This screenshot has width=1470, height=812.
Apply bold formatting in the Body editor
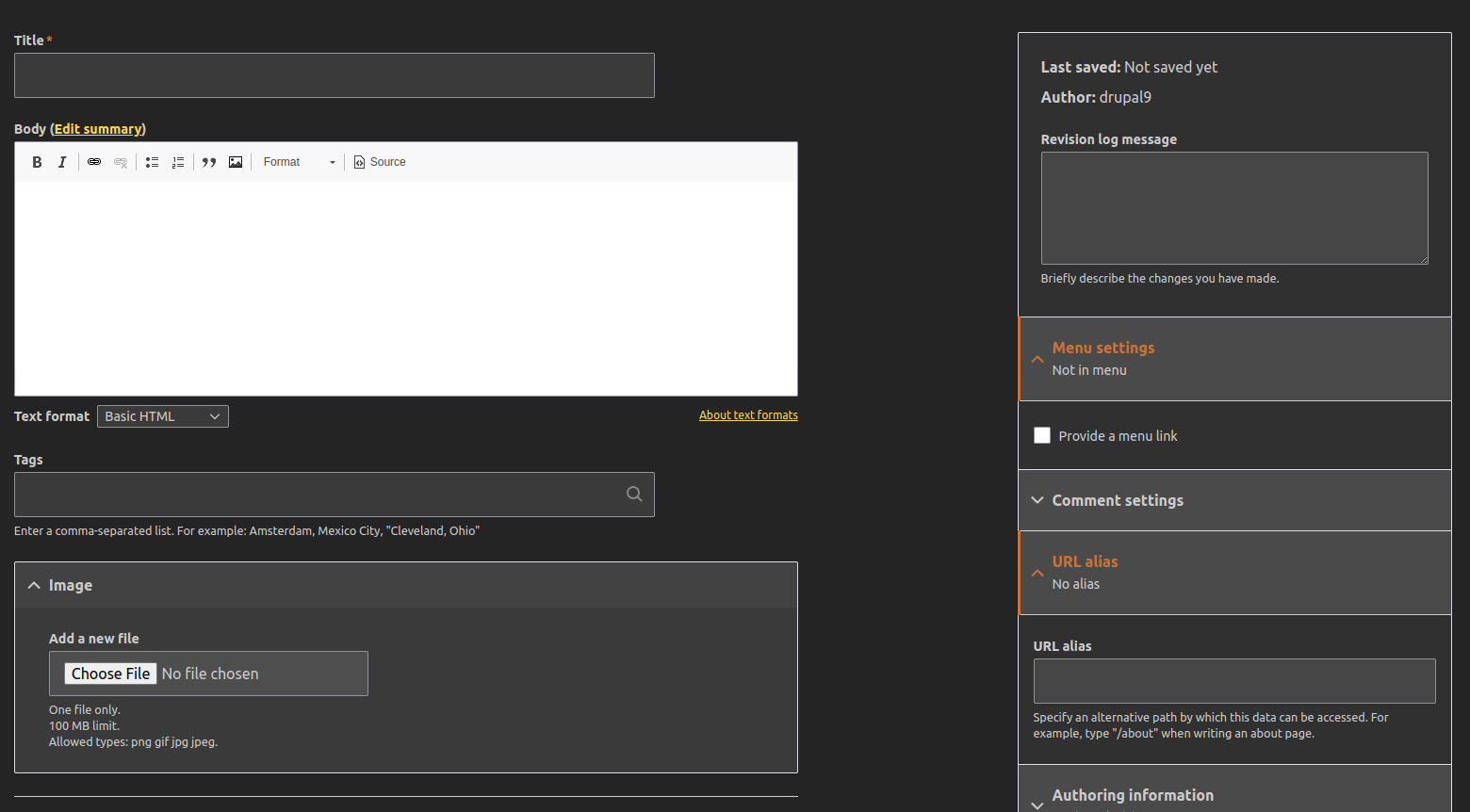pos(37,161)
